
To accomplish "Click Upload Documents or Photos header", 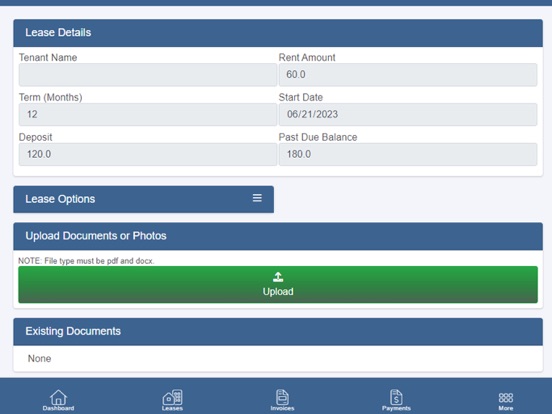I will pos(278,236).
